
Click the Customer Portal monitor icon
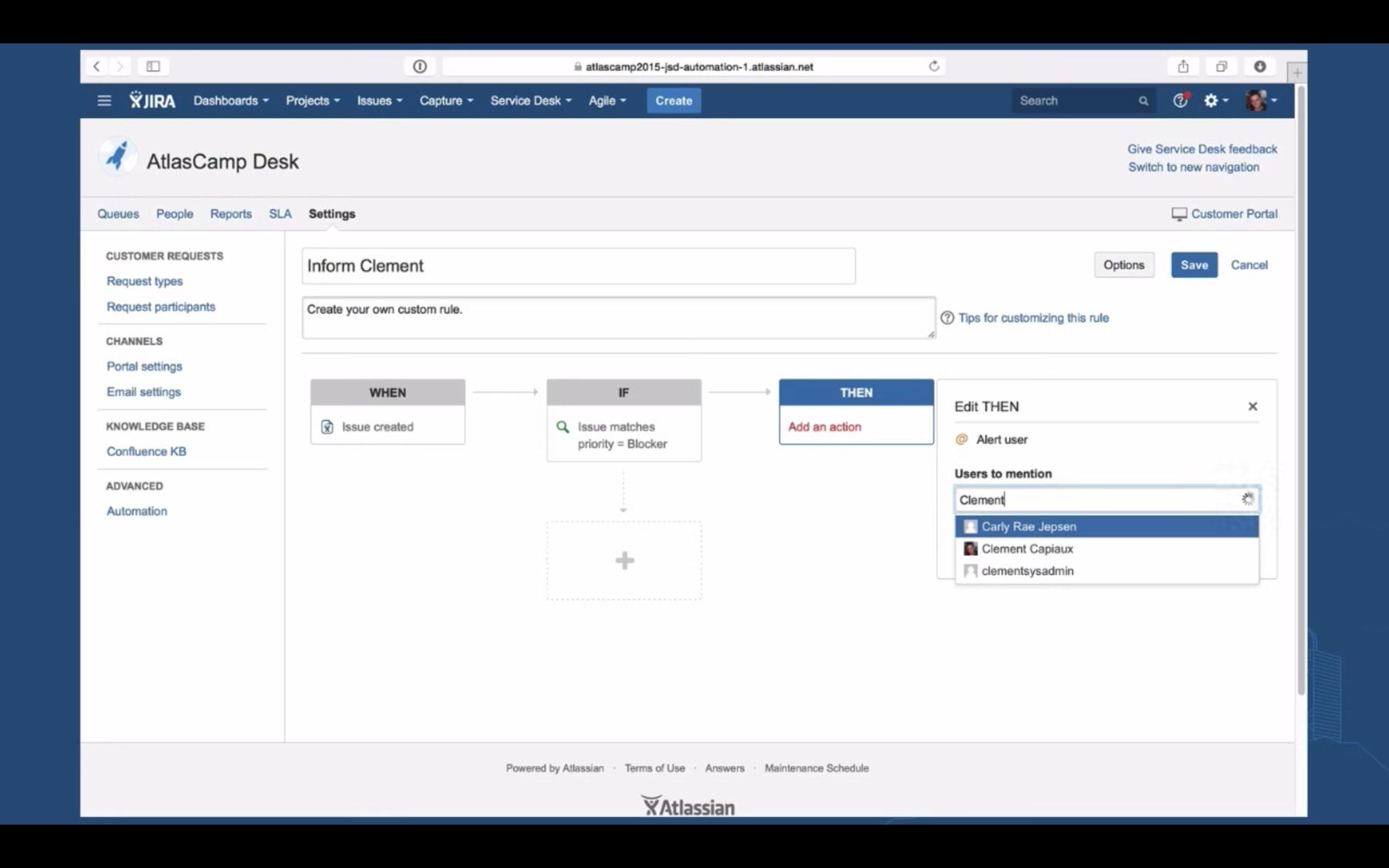click(x=1179, y=214)
